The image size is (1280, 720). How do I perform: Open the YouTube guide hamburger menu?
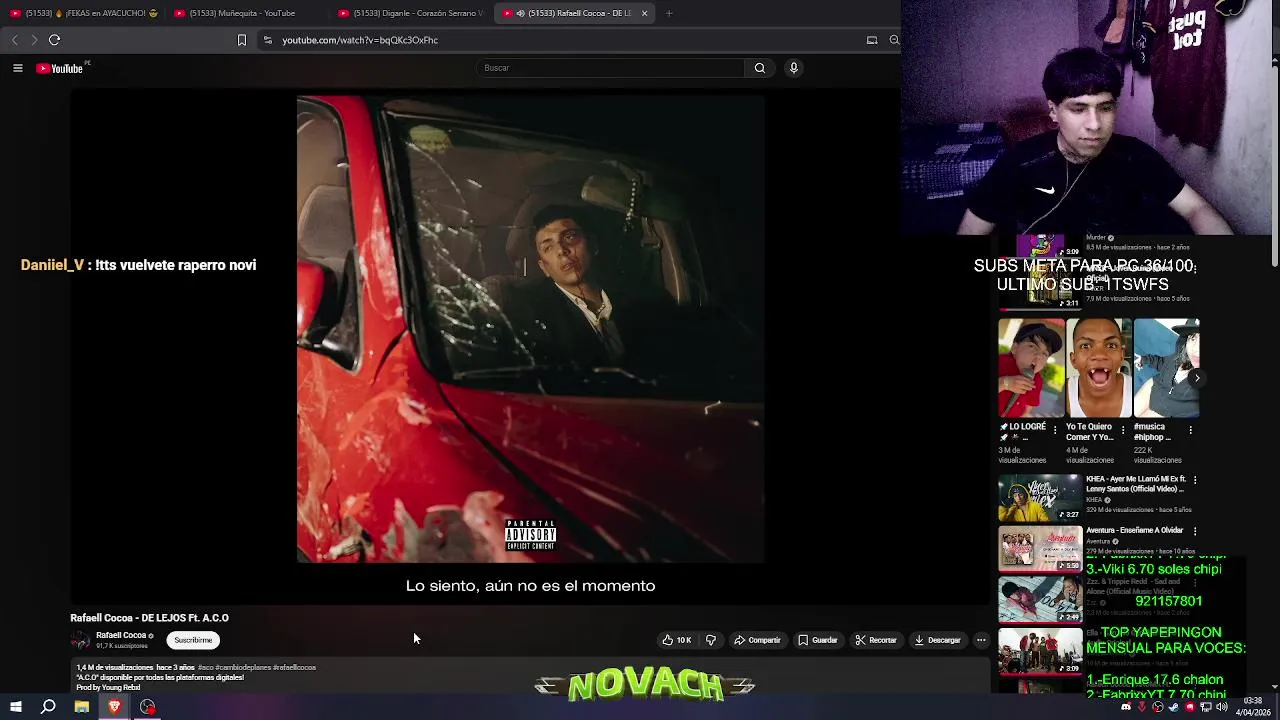coord(17,68)
